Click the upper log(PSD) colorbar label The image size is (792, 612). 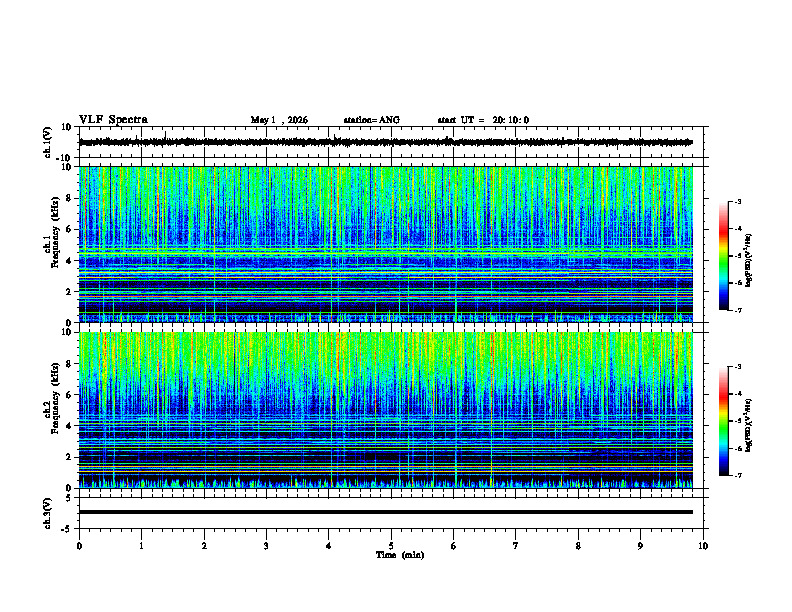(x=748, y=260)
